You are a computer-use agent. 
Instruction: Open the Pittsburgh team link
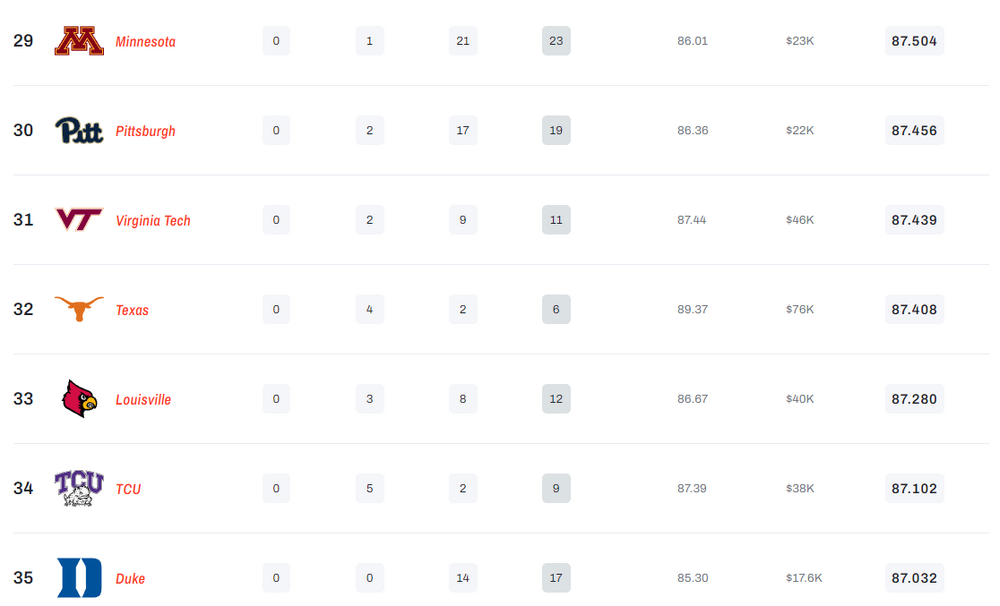click(146, 130)
